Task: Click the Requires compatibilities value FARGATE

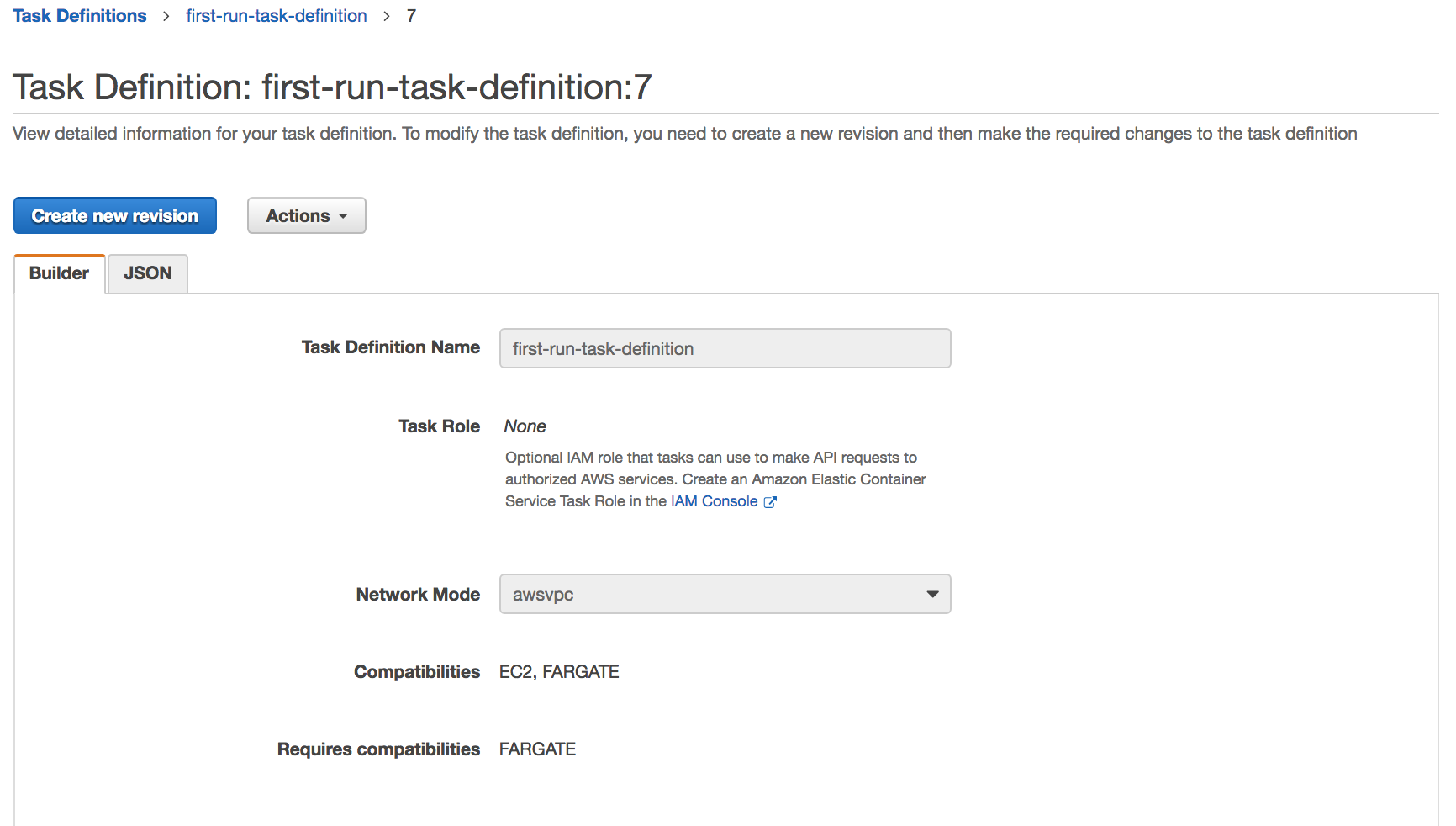Action: click(537, 749)
